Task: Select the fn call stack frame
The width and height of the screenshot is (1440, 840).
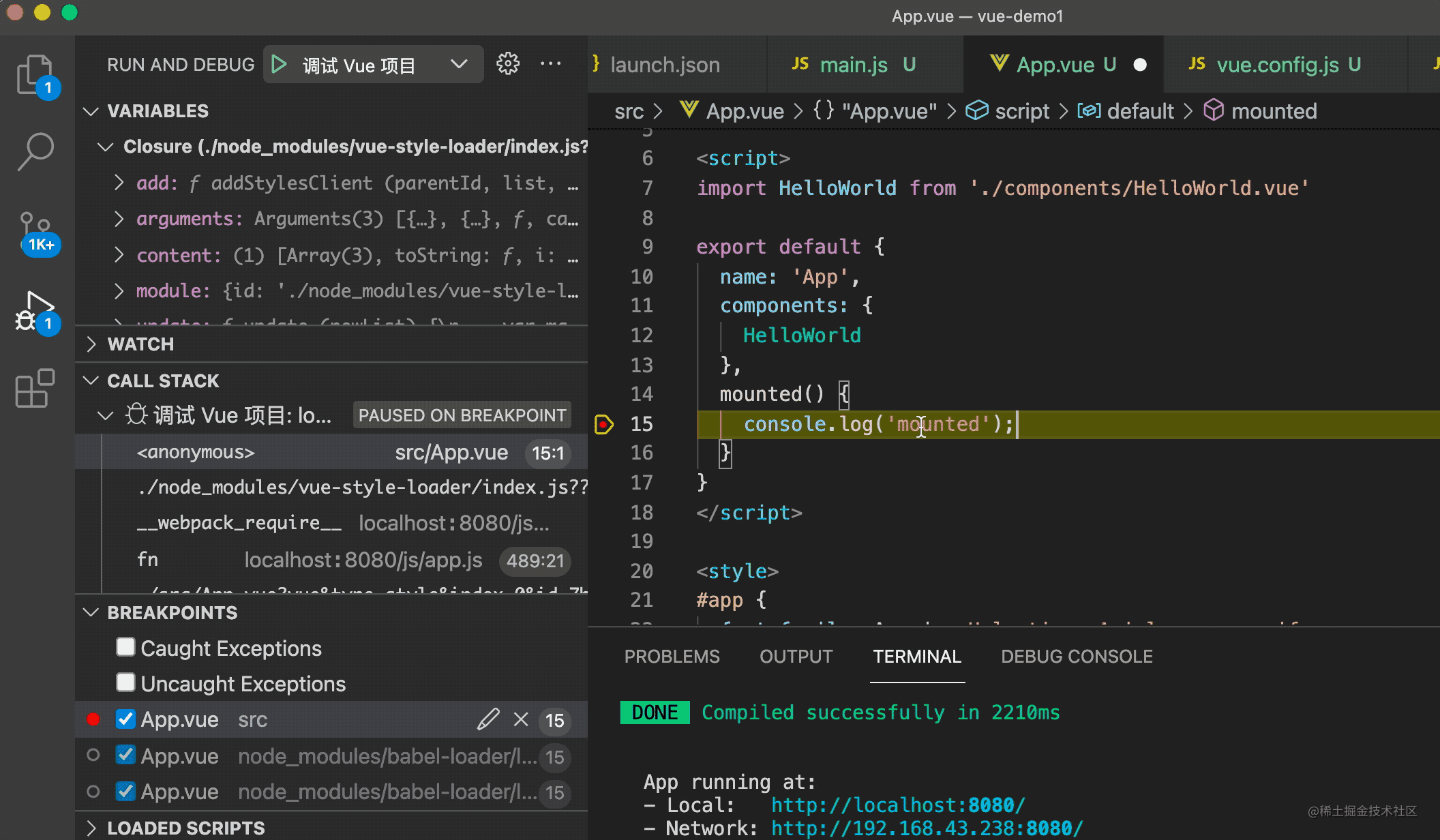Action: click(x=148, y=560)
